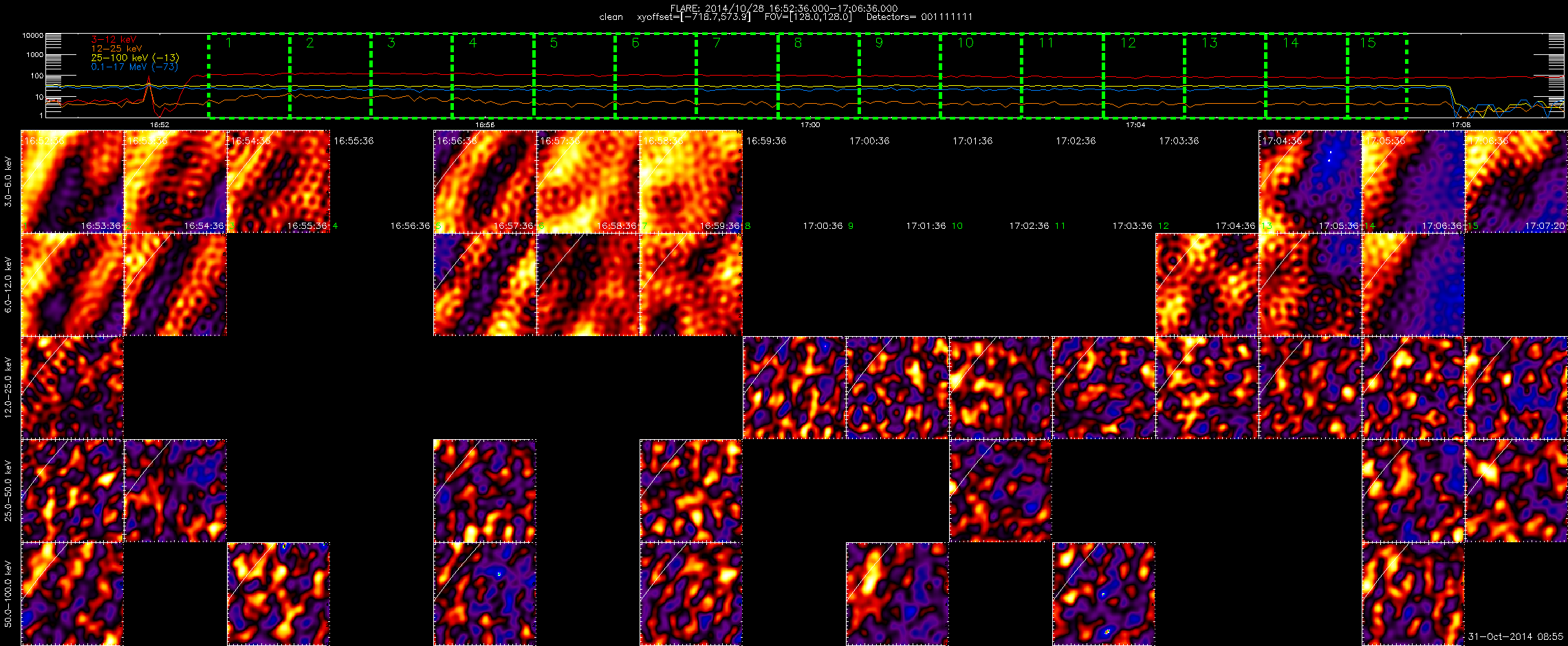Image resolution: width=1568 pixels, height=646 pixels.
Task: Click interval 4 label in the light curve
Action: [472, 43]
